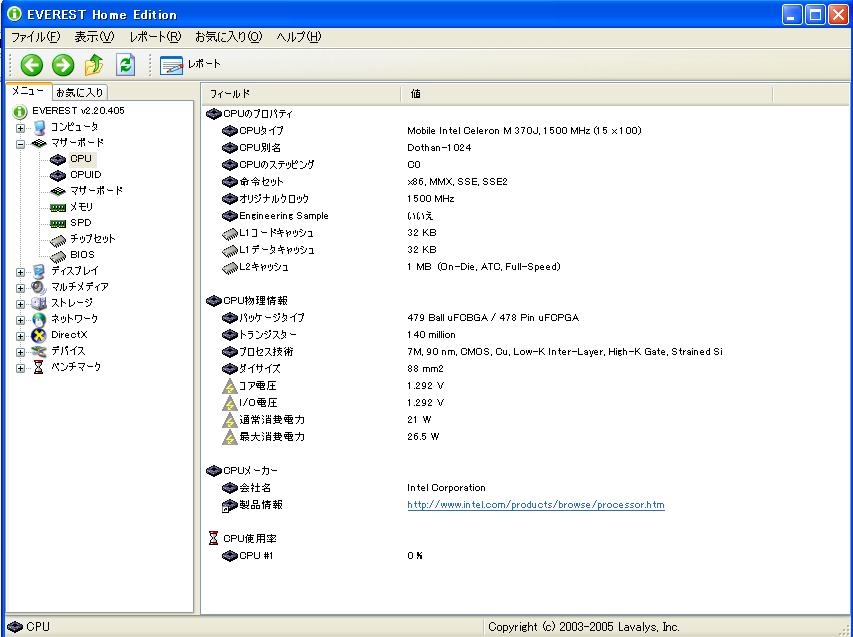Select the SPD tree item
Screen dimensions: 853x637
click(x=80, y=223)
